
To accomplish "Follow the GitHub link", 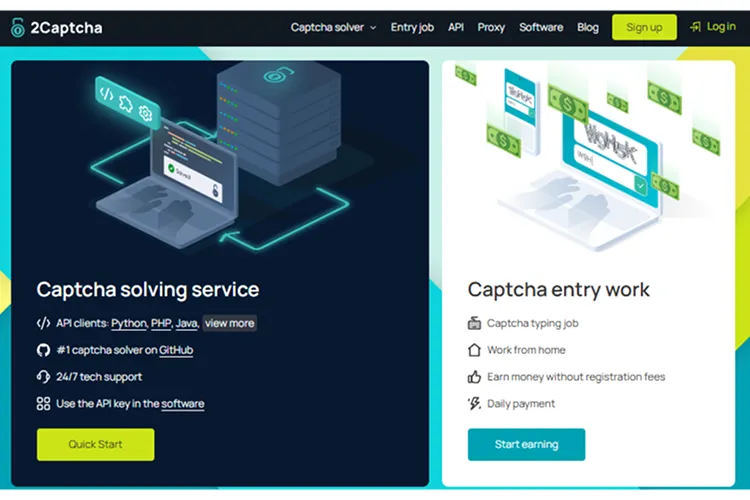I will (x=176, y=350).
